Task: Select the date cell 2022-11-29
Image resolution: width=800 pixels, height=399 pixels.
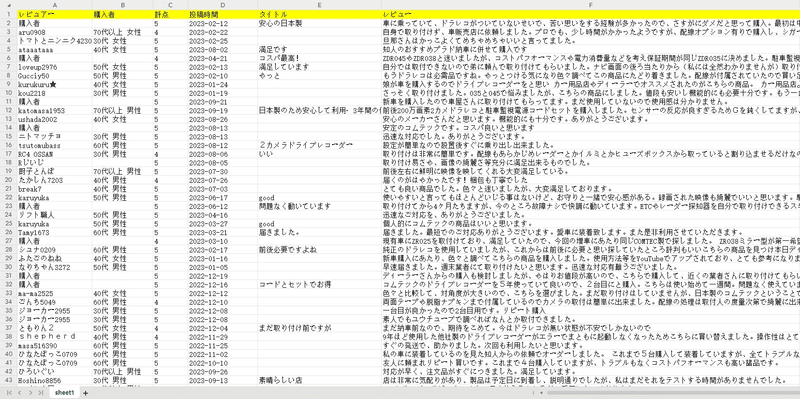Action: point(222,337)
